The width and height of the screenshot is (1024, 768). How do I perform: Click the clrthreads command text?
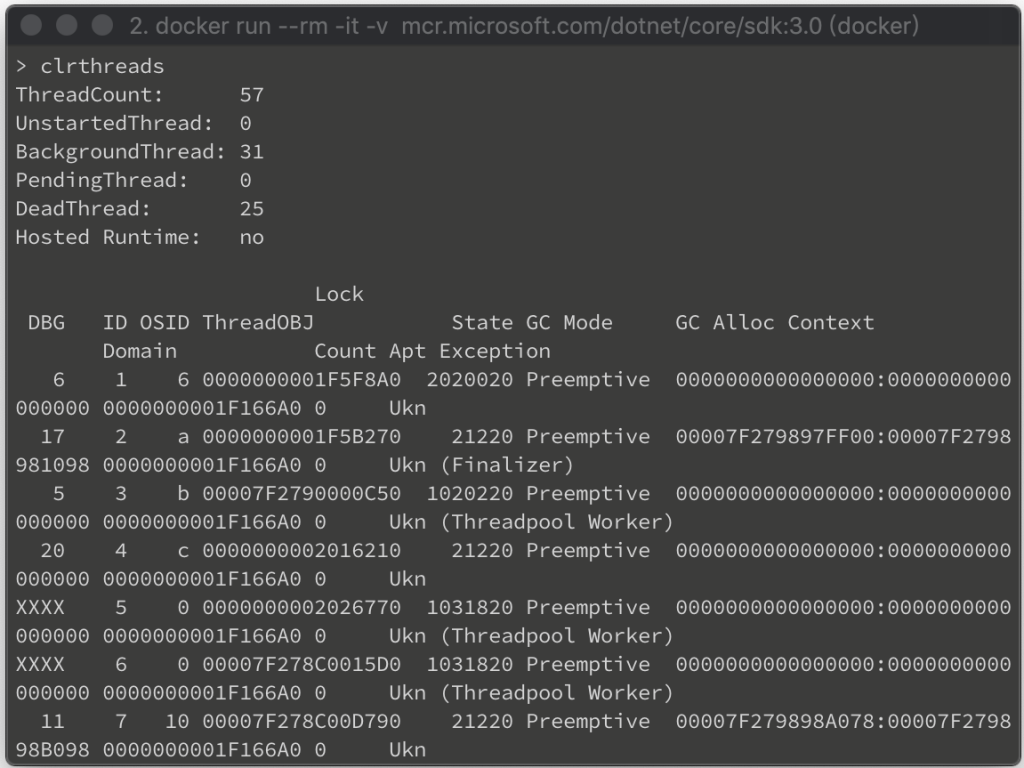(x=102, y=66)
